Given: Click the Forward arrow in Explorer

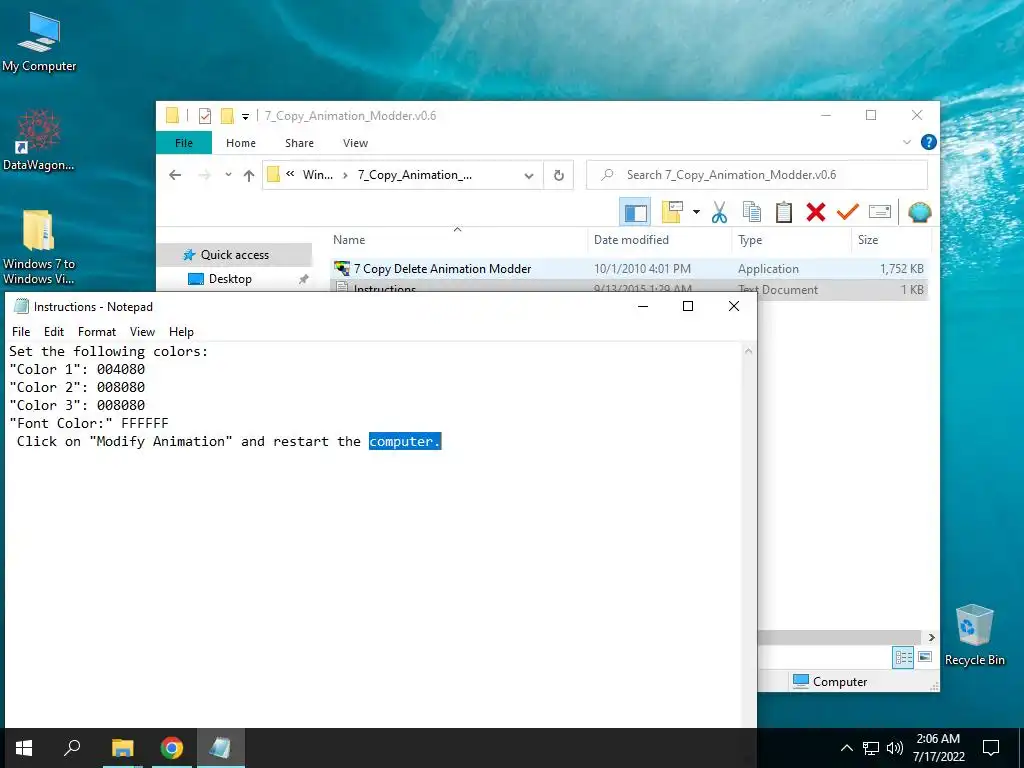Looking at the screenshot, I should click(x=204, y=175).
